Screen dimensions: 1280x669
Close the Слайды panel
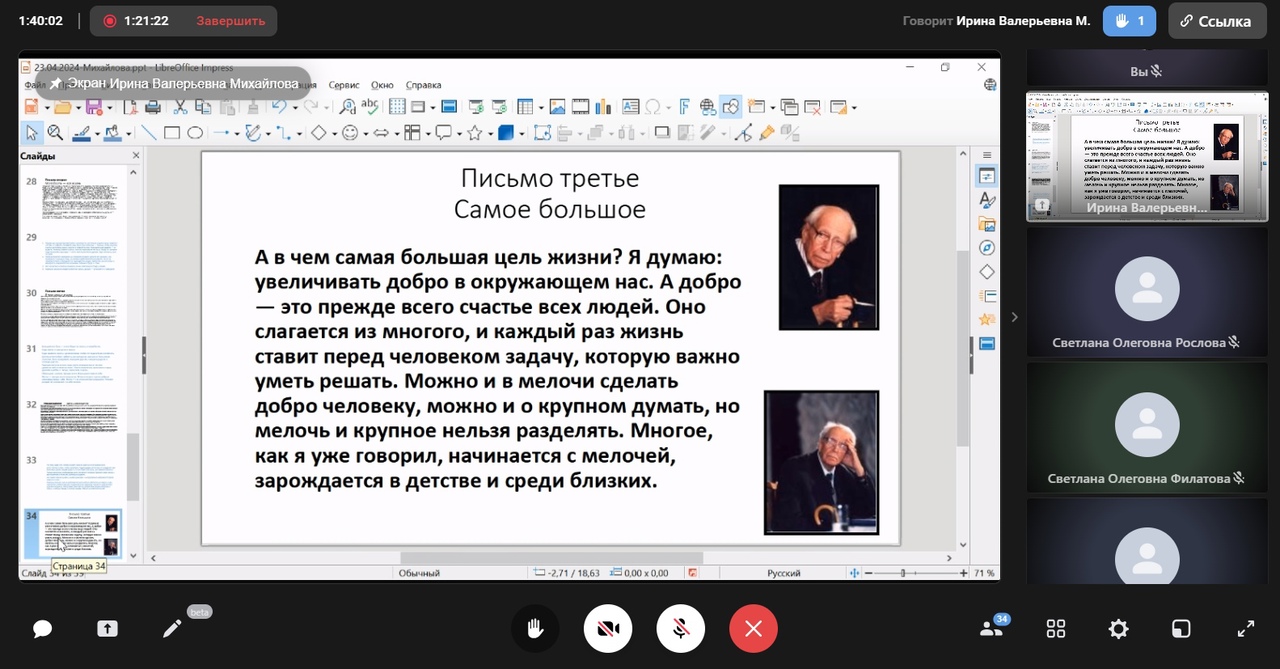click(x=137, y=156)
